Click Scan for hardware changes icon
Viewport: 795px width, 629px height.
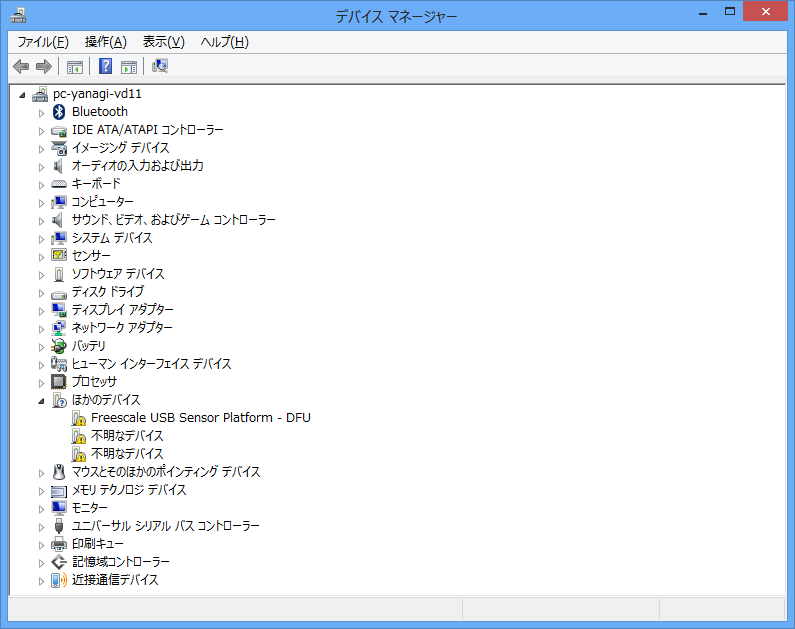(160, 66)
